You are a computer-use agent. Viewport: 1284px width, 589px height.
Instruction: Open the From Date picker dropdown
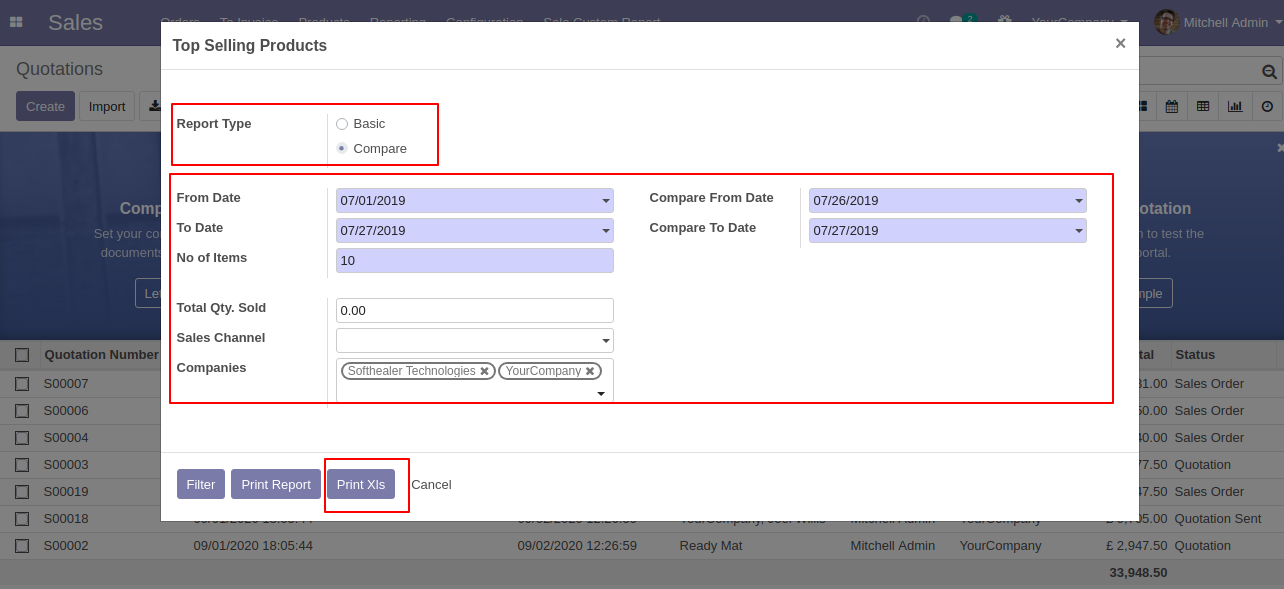pos(605,201)
